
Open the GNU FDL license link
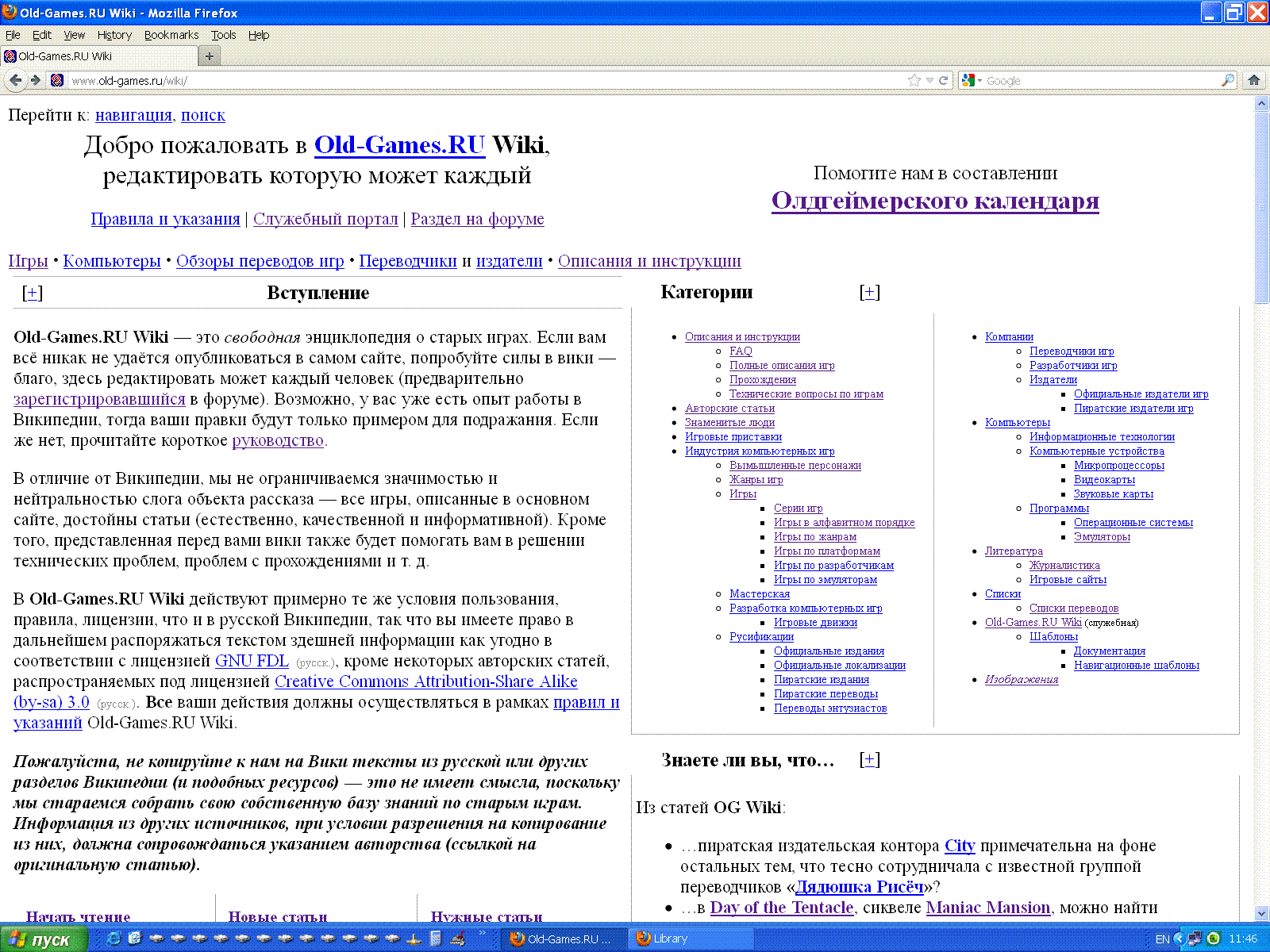(252, 661)
